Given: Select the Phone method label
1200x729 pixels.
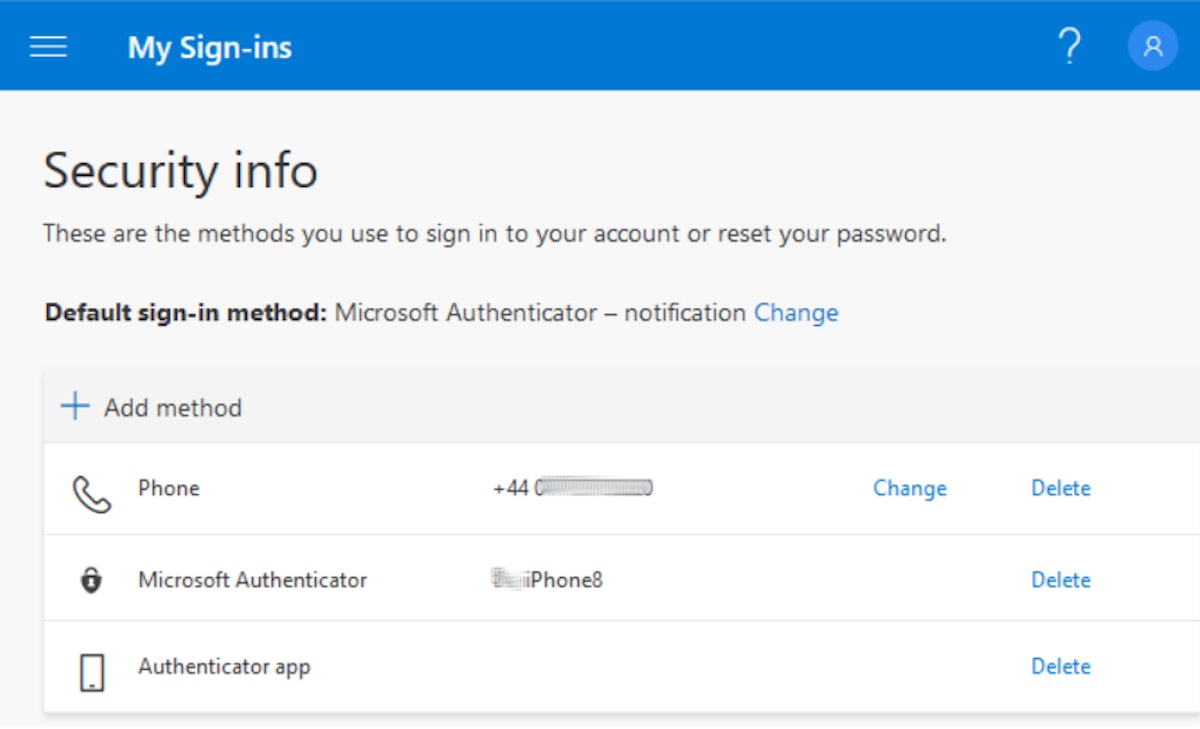Looking at the screenshot, I should point(169,488).
